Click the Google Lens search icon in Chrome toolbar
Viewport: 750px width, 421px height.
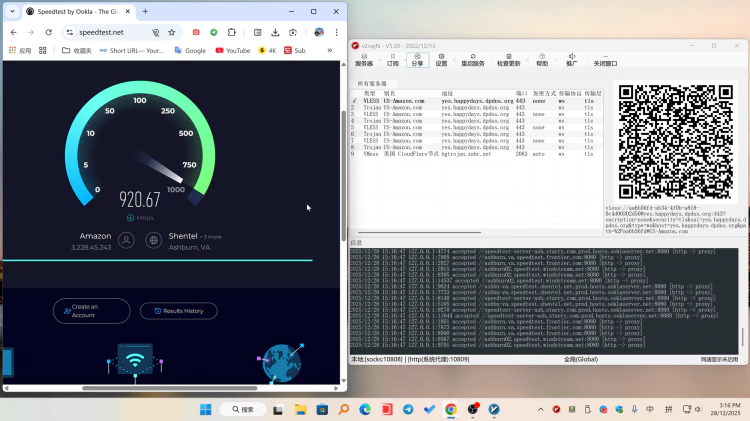293,32
